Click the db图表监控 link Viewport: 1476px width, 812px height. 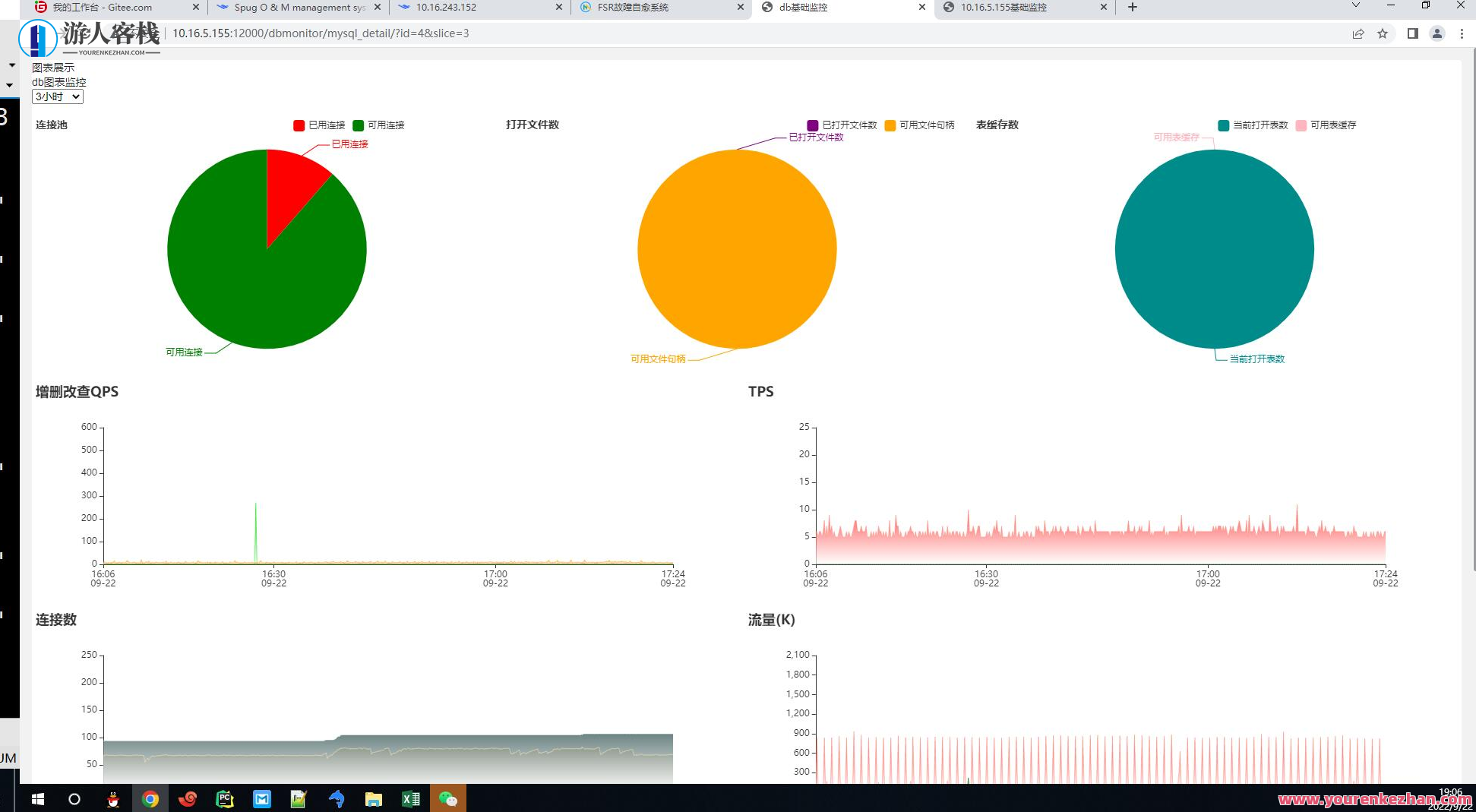(x=58, y=82)
